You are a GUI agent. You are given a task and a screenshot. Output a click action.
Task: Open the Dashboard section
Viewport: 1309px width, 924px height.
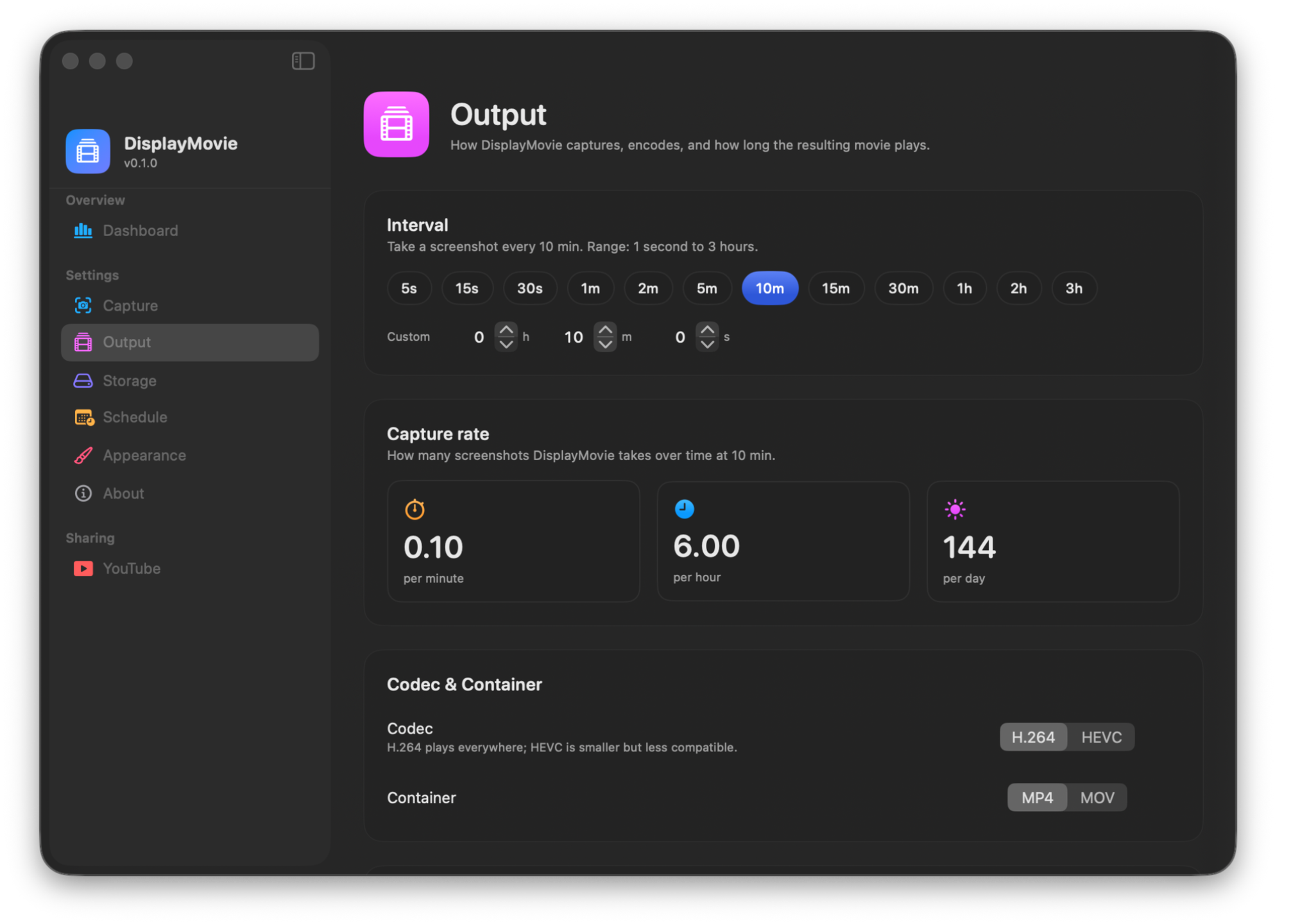pos(190,230)
